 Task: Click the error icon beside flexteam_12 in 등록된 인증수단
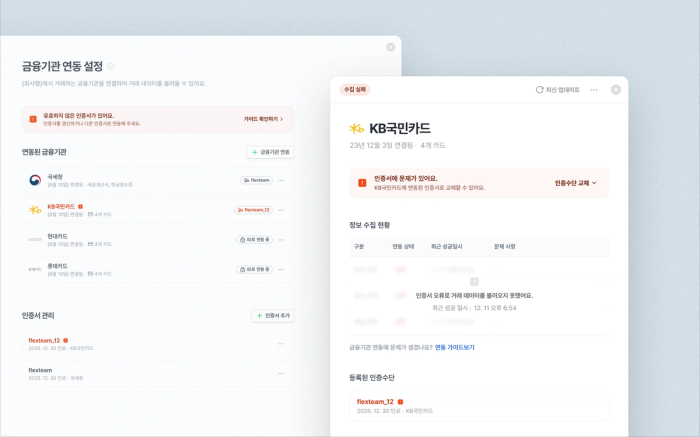coord(400,402)
